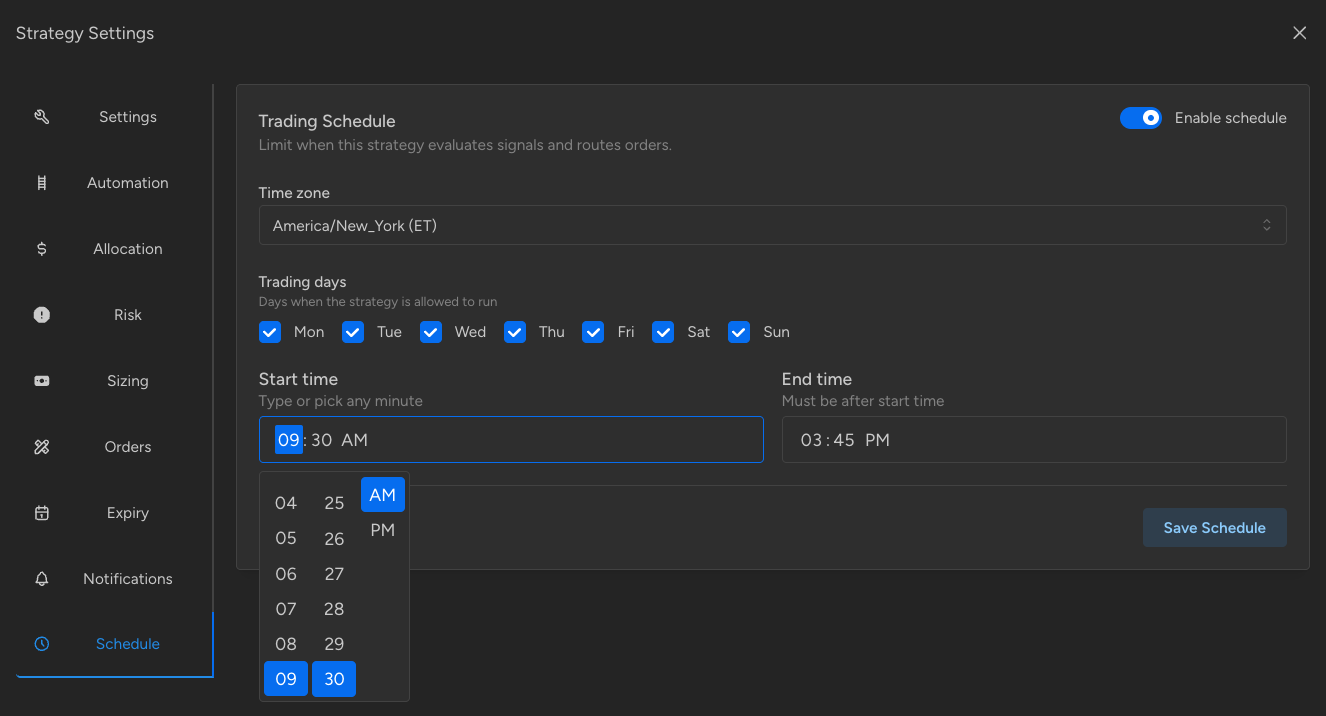1326x716 pixels.
Task: Uncheck the Sat trading day
Action: (663, 332)
